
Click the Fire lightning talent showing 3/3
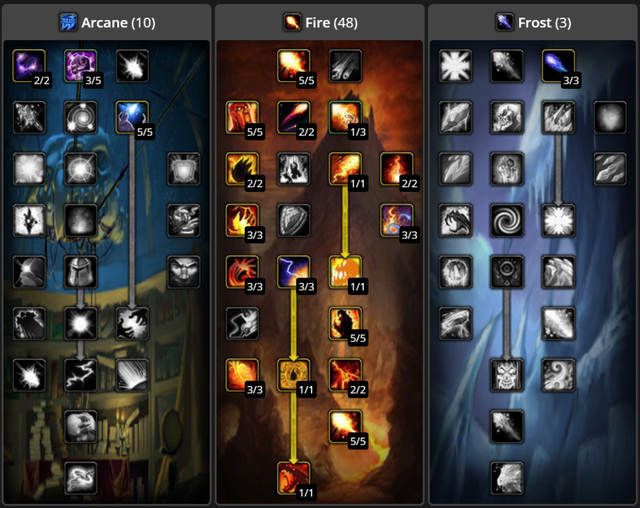click(x=293, y=272)
